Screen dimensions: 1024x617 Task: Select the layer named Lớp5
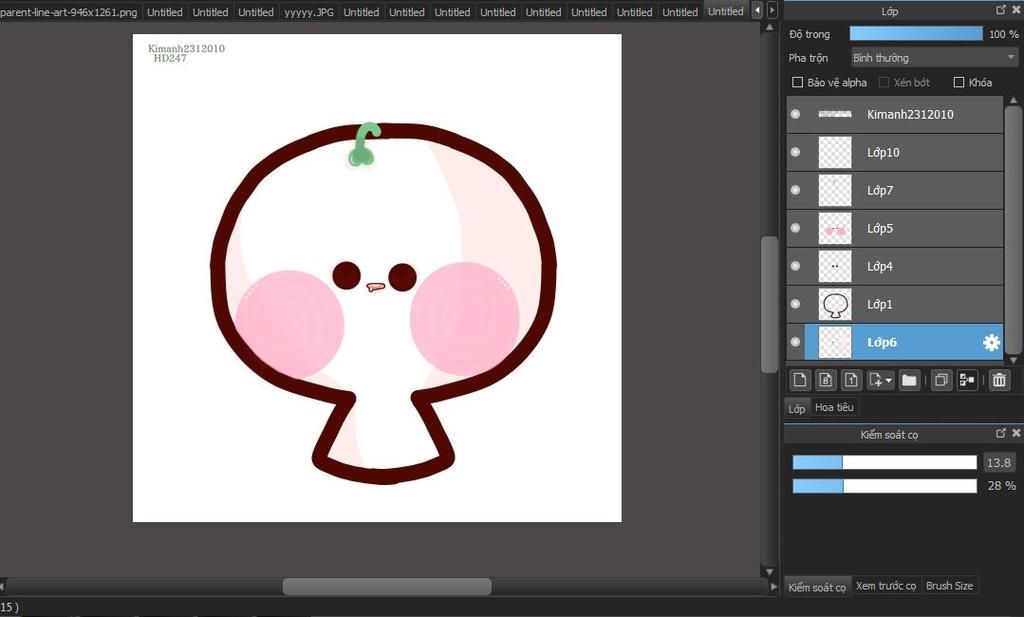[x=880, y=228]
